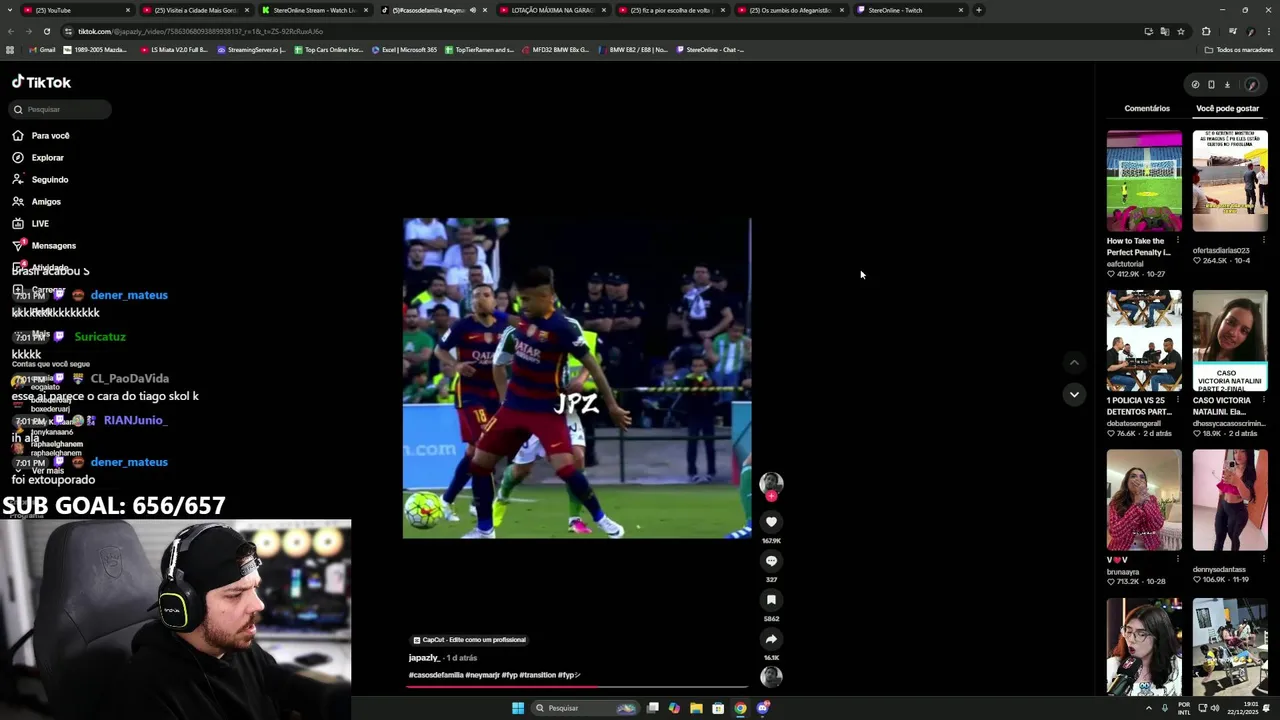Open the coin icon in top pill
This screenshot has height=720, width=1280.
[x=1195, y=85]
